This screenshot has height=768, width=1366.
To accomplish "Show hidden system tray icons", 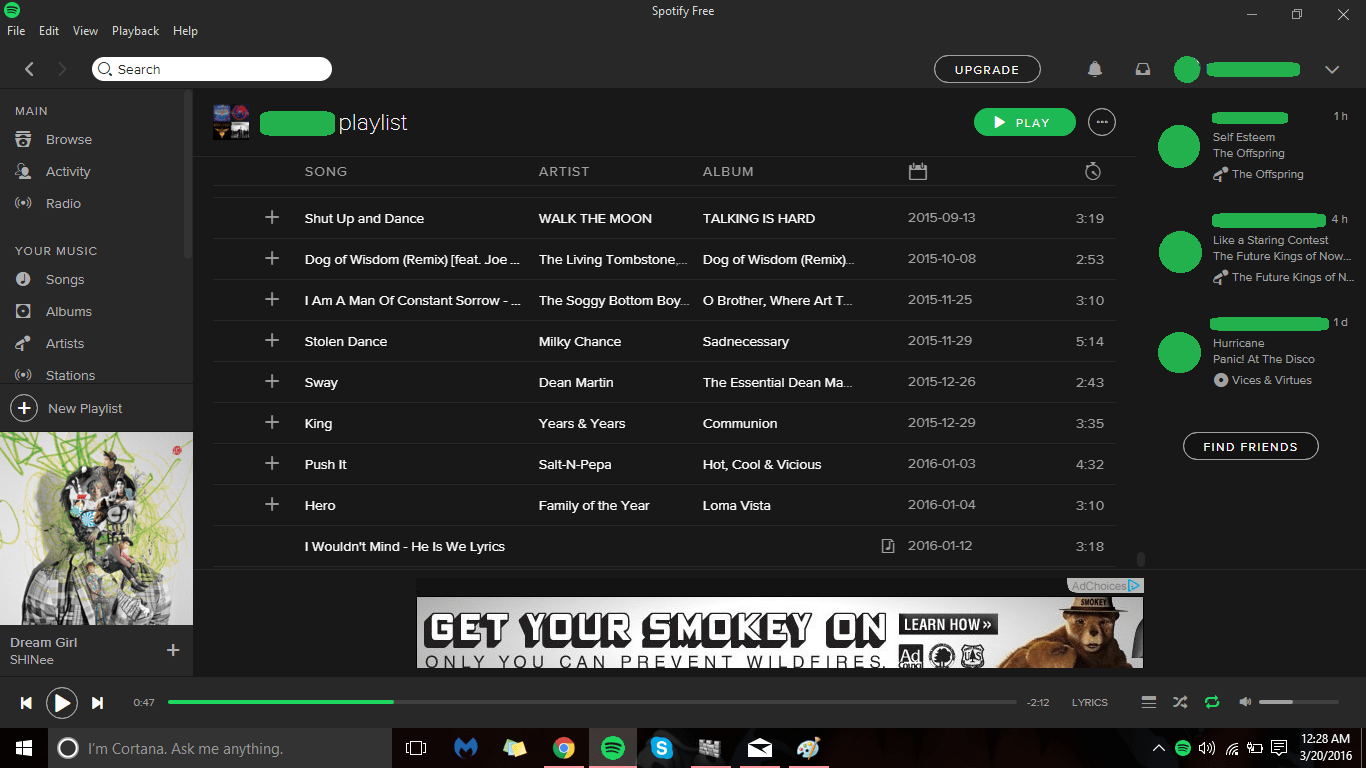I will pos(1159,748).
